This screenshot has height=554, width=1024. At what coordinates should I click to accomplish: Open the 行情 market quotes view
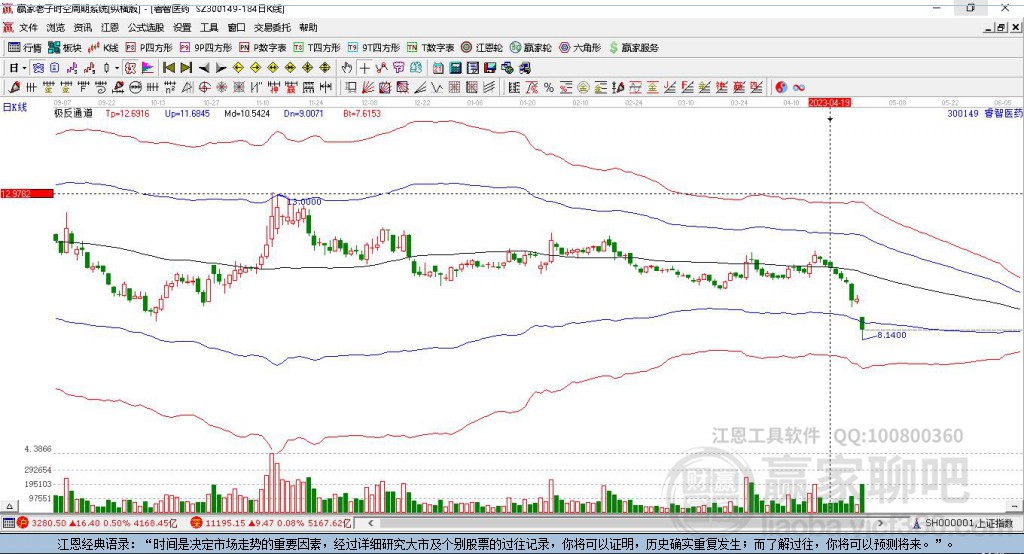(x=24, y=48)
